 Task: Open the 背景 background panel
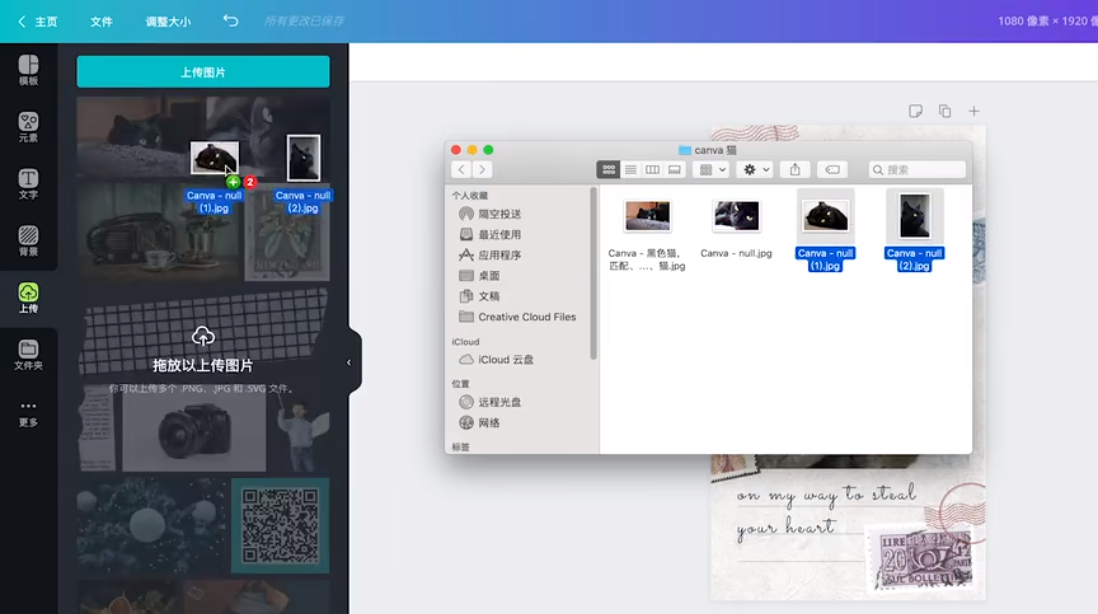(28, 240)
